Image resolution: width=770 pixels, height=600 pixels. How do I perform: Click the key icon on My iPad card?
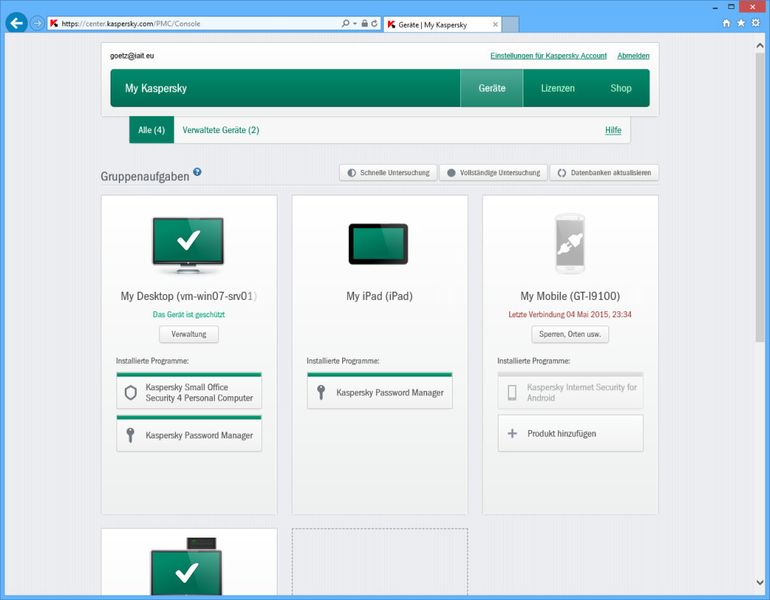(x=321, y=392)
